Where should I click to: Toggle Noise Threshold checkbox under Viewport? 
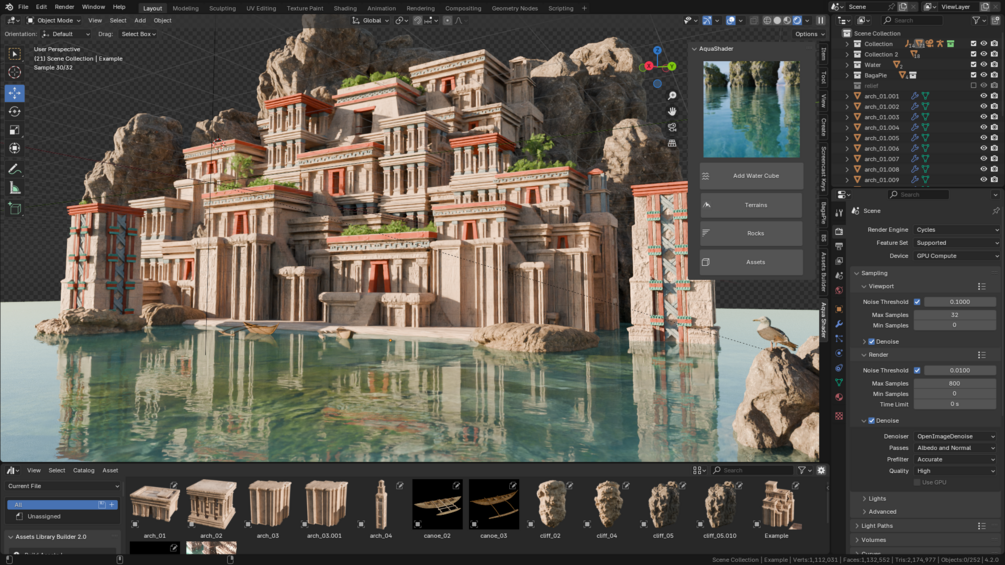(x=917, y=302)
